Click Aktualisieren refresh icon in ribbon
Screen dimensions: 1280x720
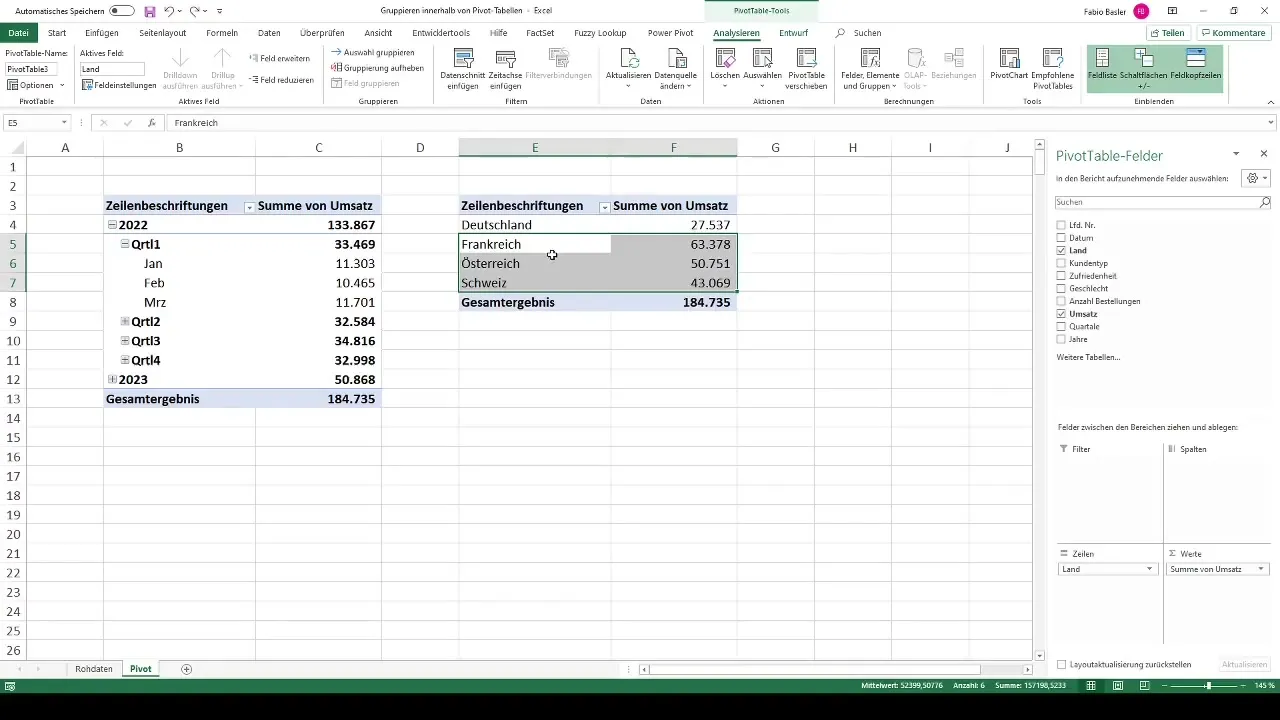click(628, 69)
